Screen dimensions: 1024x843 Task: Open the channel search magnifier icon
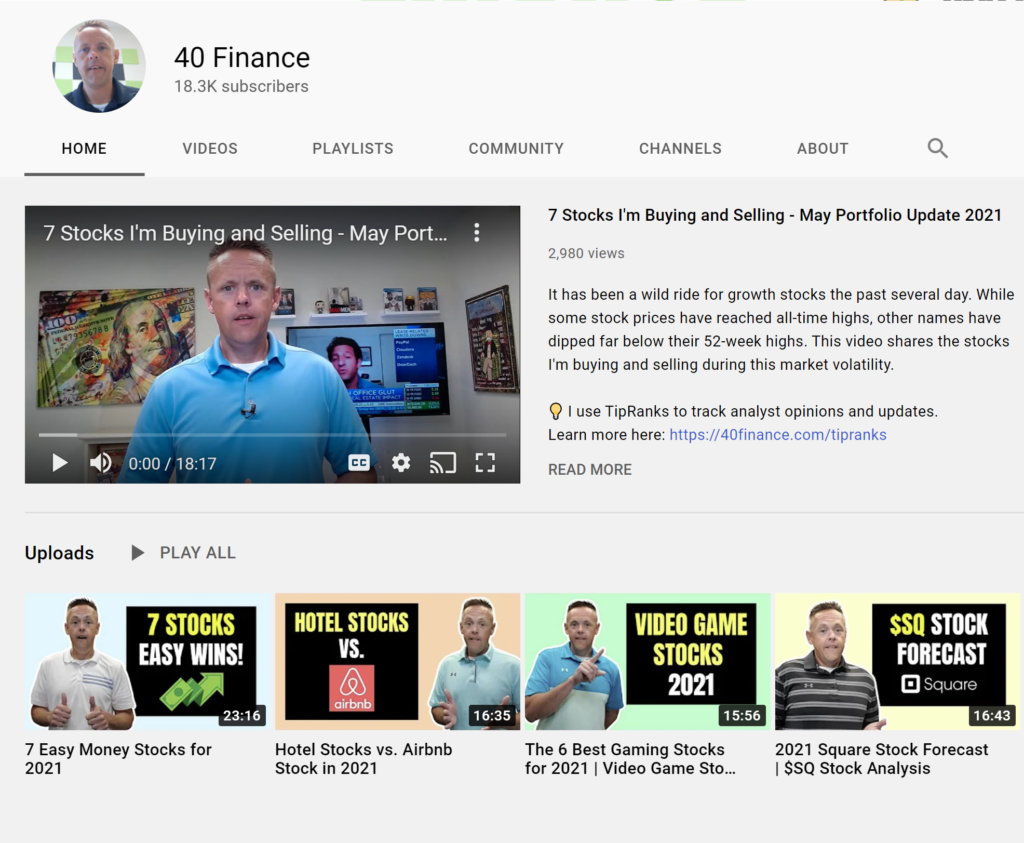pos(937,148)
